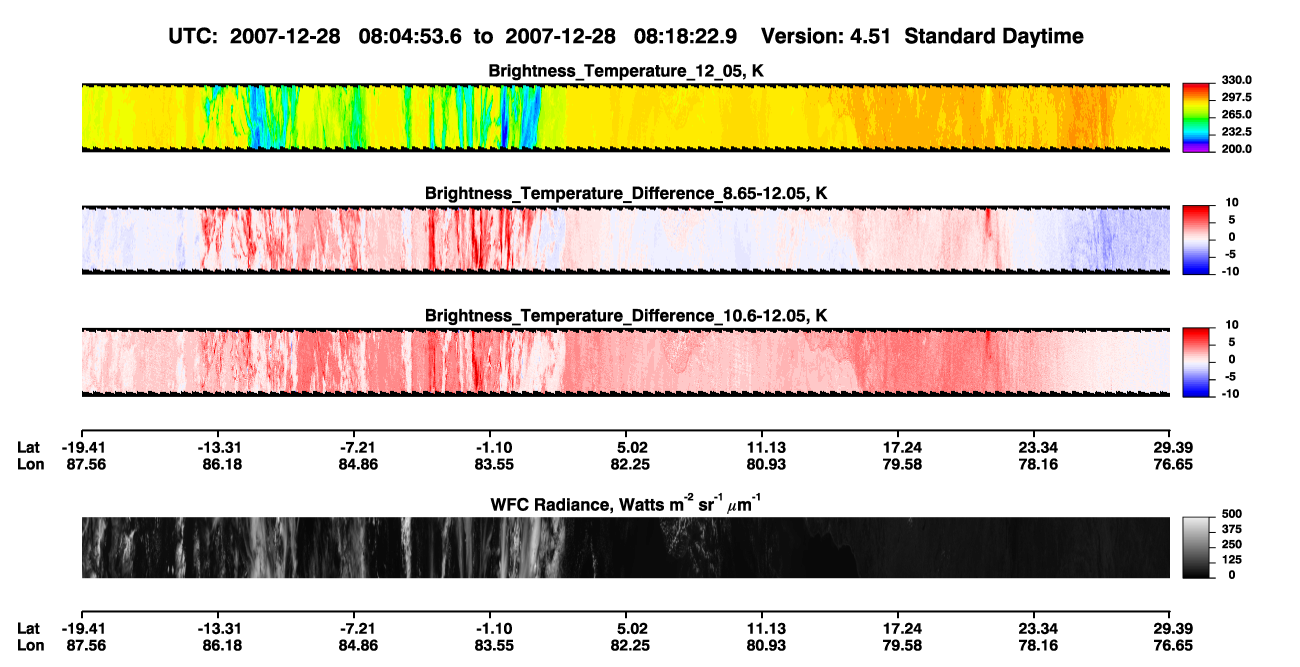Click latitude -13.31 below the 10.6-12.05 panel
The height and width of the screenshot is (667, 1300).
pyautogui.click(x=218, y=447)
